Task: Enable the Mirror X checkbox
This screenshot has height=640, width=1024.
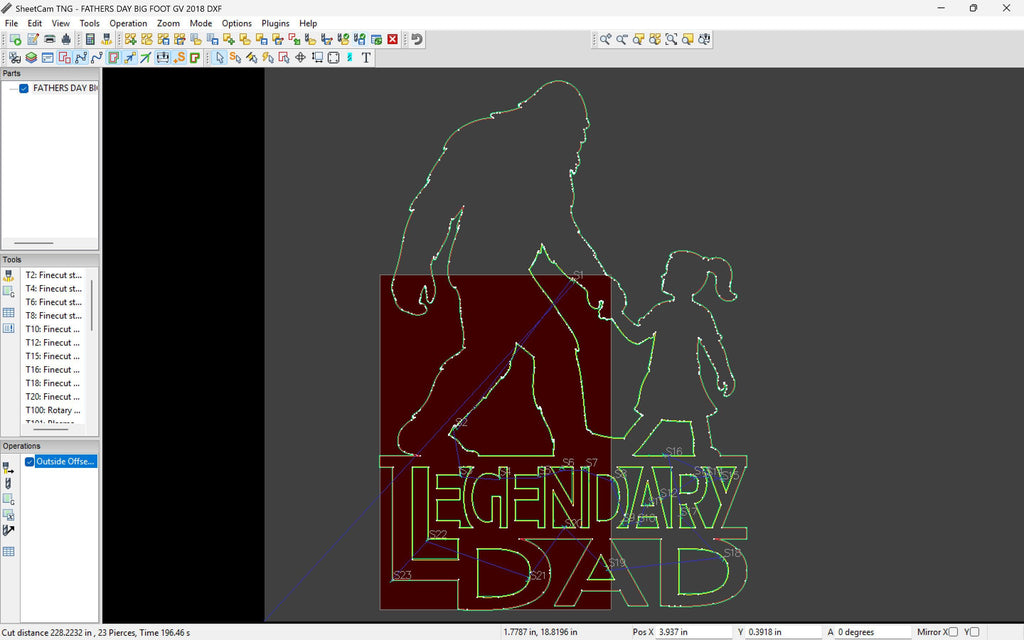Action: pos(953,632)
